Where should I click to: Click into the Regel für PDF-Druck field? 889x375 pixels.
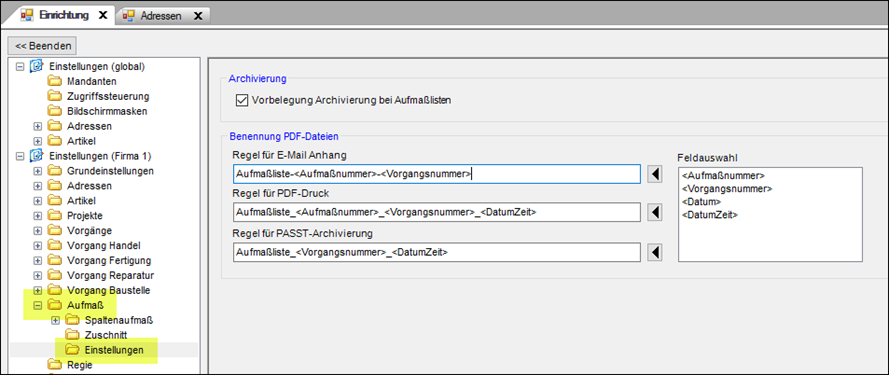coord(437,213)
